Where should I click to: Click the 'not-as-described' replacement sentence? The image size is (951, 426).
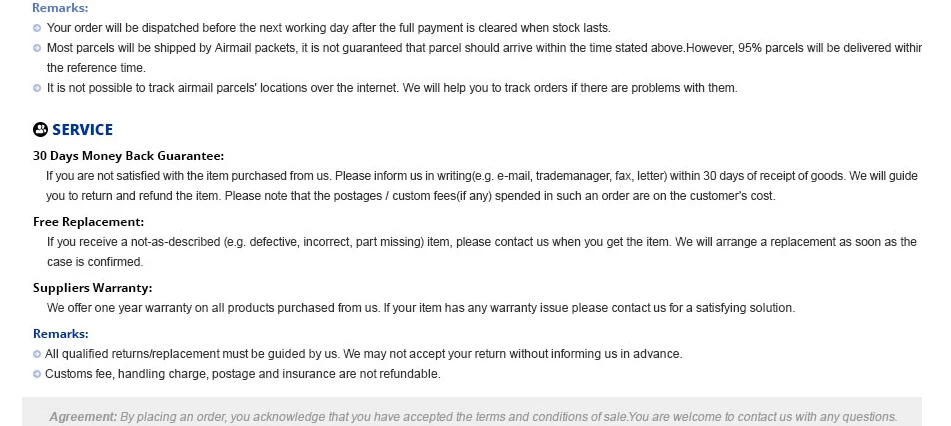pos(482,242)
